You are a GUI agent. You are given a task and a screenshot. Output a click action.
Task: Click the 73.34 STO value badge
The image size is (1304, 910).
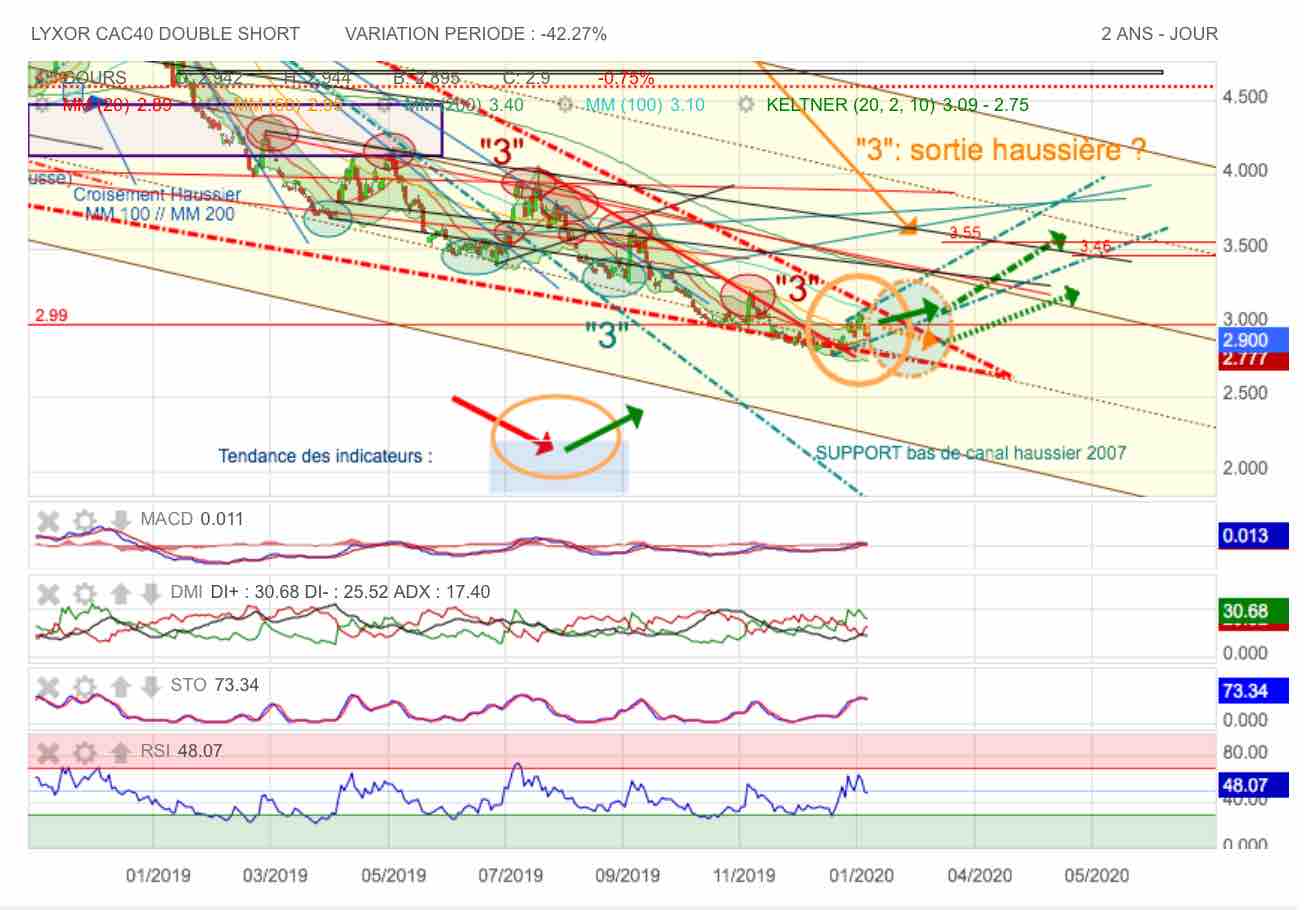1255,691
